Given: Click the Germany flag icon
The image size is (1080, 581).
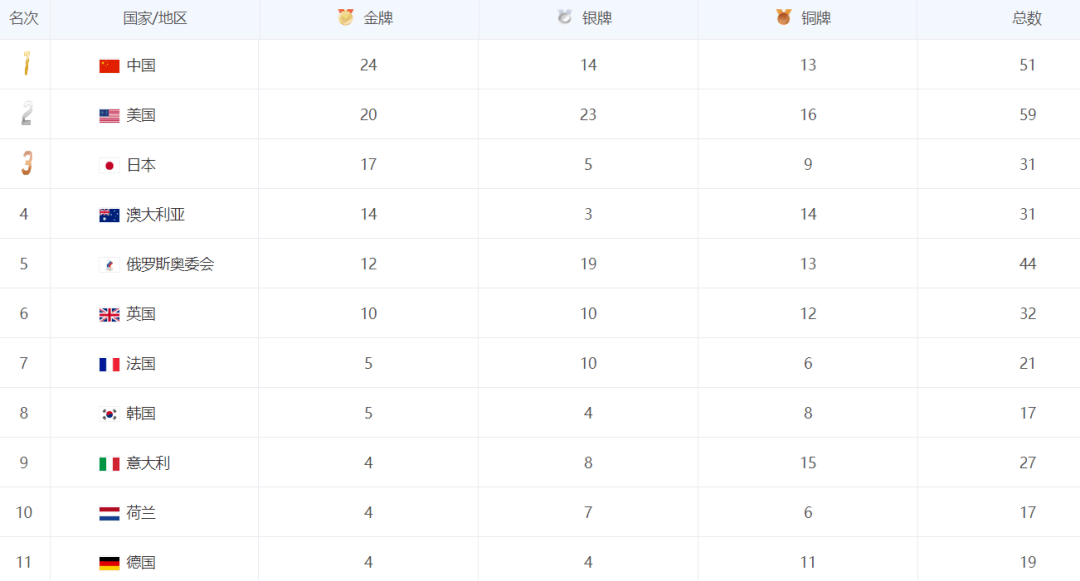Looking at the screenshot, I should [109, 563].
